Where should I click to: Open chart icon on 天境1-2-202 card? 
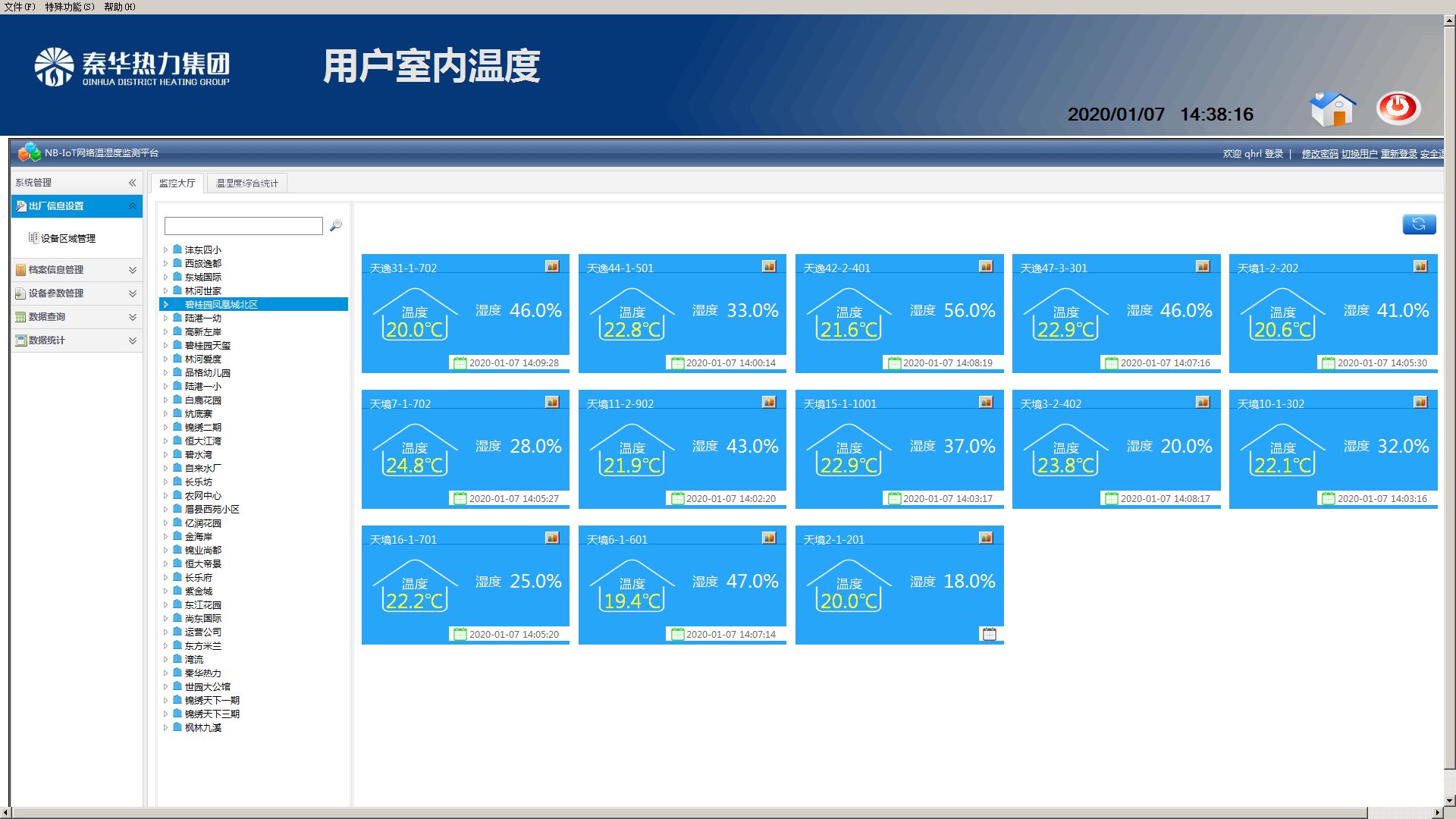point(1420,266)
